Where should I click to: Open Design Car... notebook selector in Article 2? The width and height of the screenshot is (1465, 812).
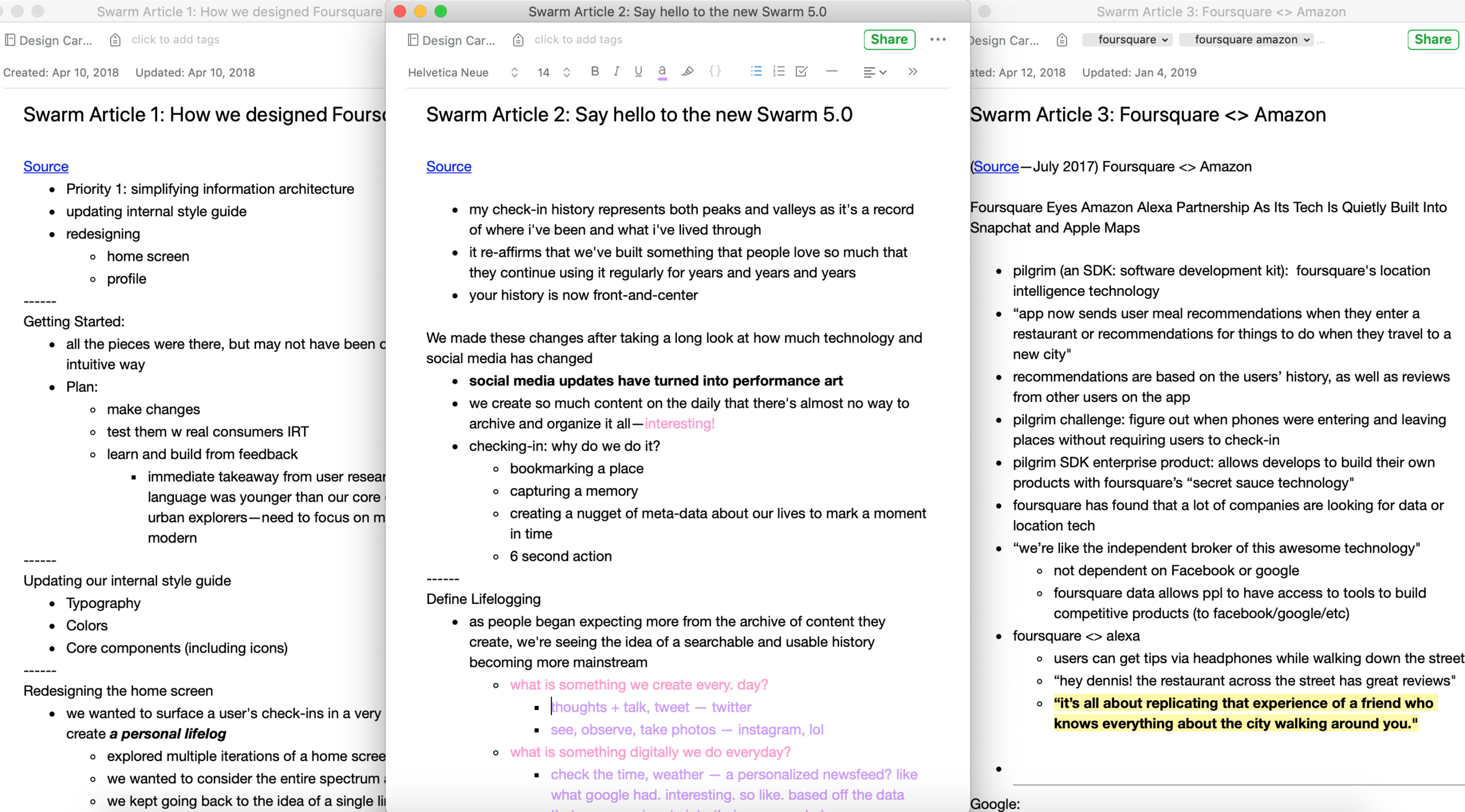[458, 40]
